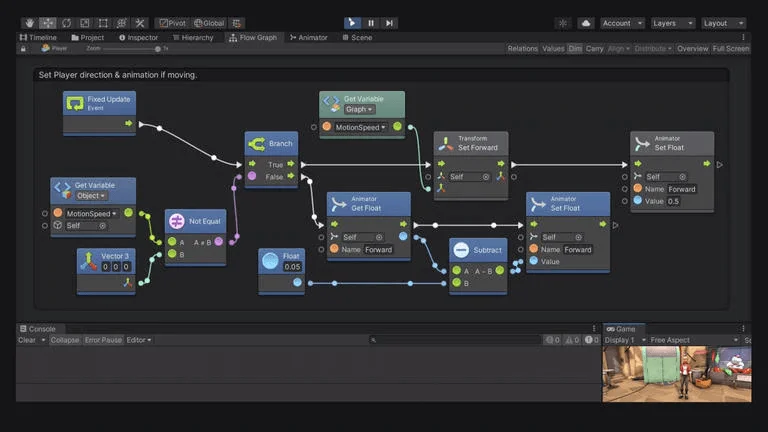
Task: Click the lock icon on graph toolbar
Action: [x=23, y=48]
